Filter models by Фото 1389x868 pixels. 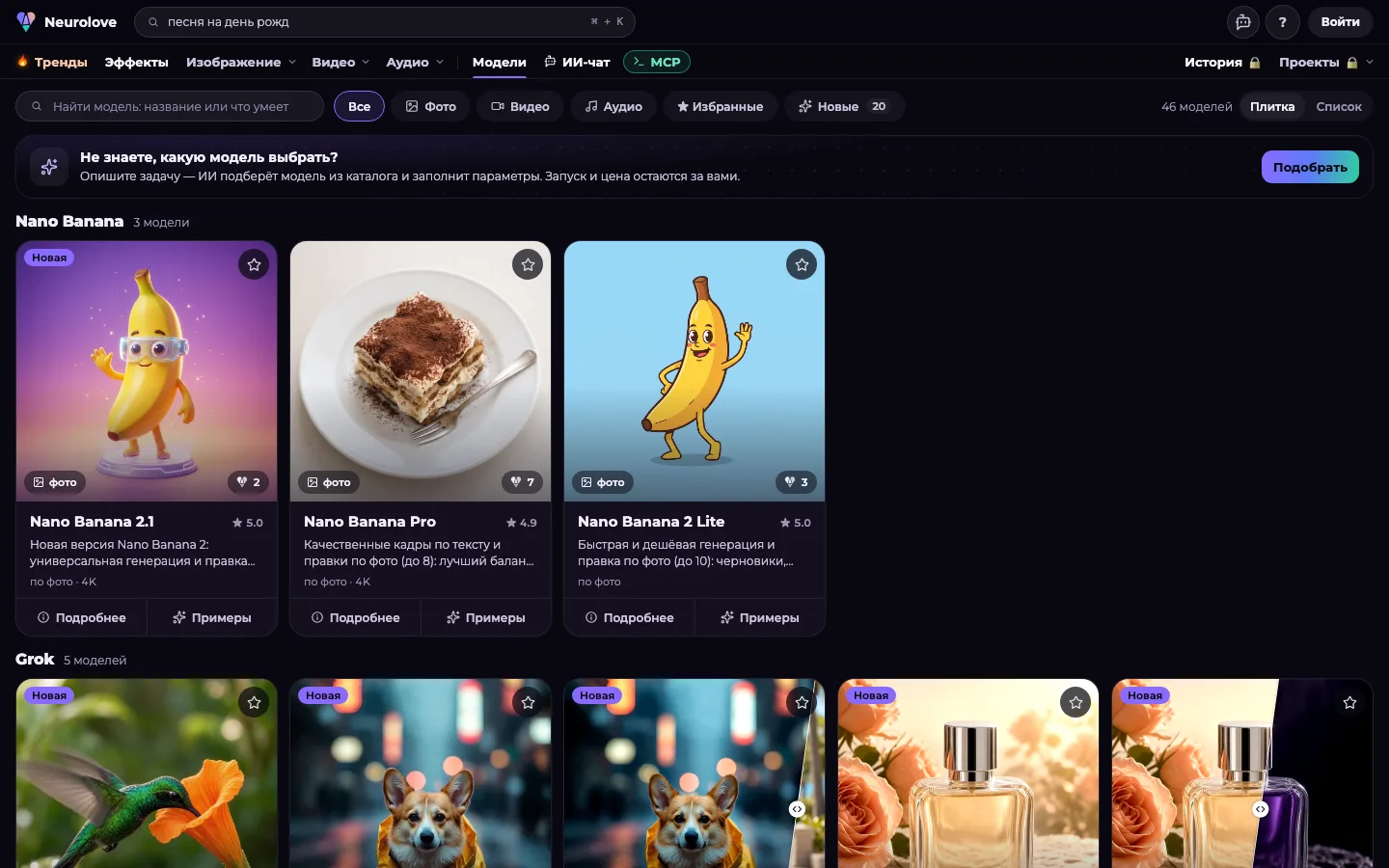[430, 106]
